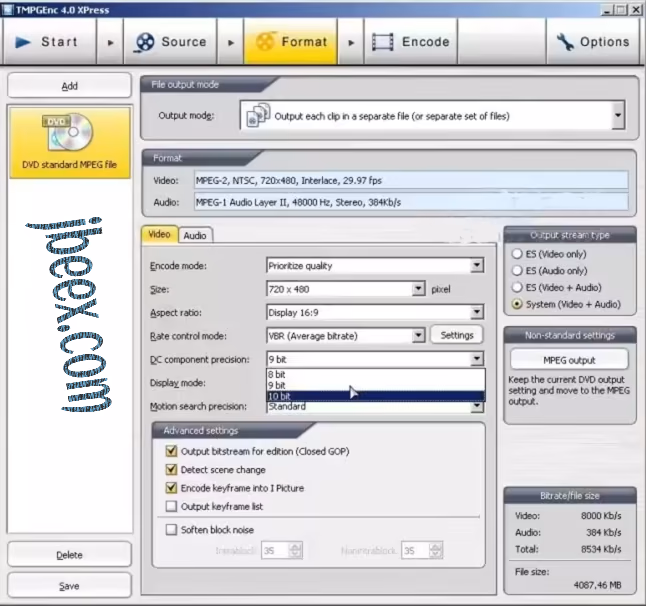
Task: Click the Source film reel icon
Action: (145, 43)
